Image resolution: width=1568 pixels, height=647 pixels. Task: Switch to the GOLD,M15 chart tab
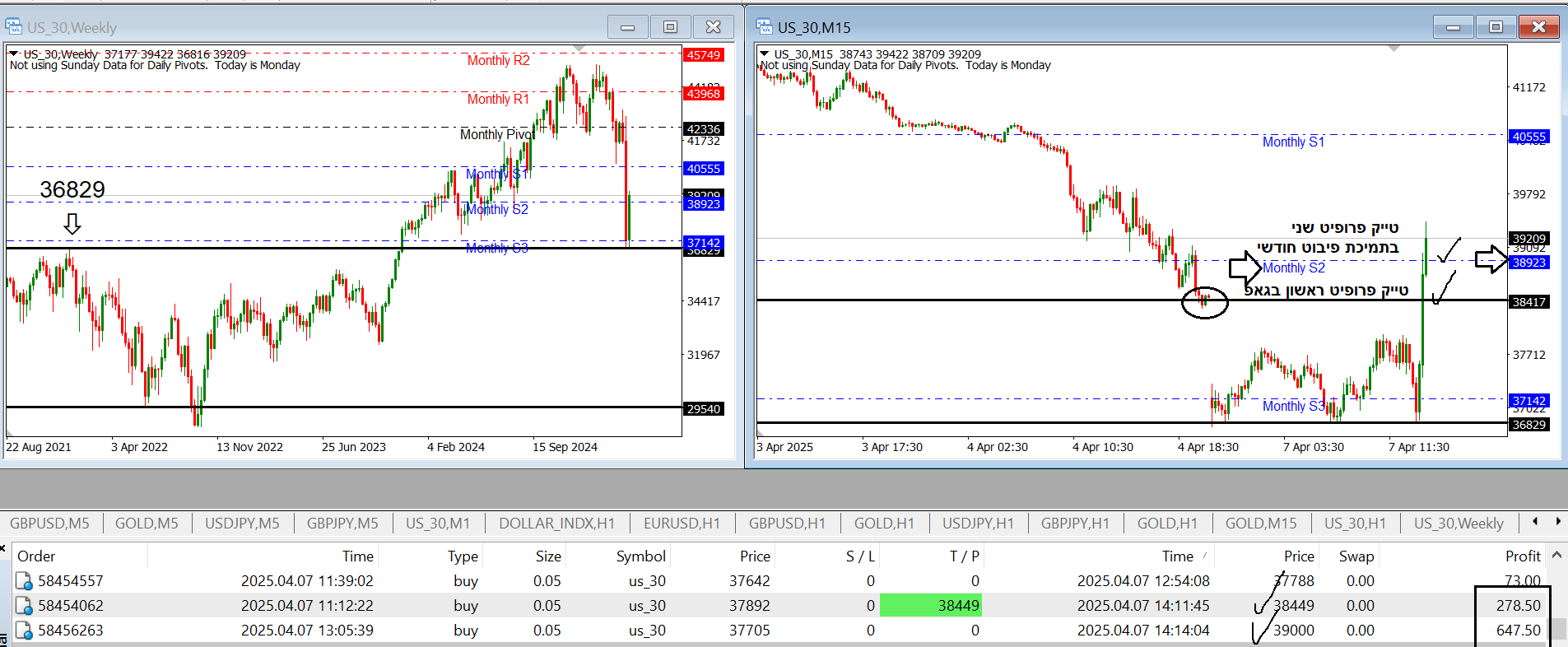(1260, 524)
